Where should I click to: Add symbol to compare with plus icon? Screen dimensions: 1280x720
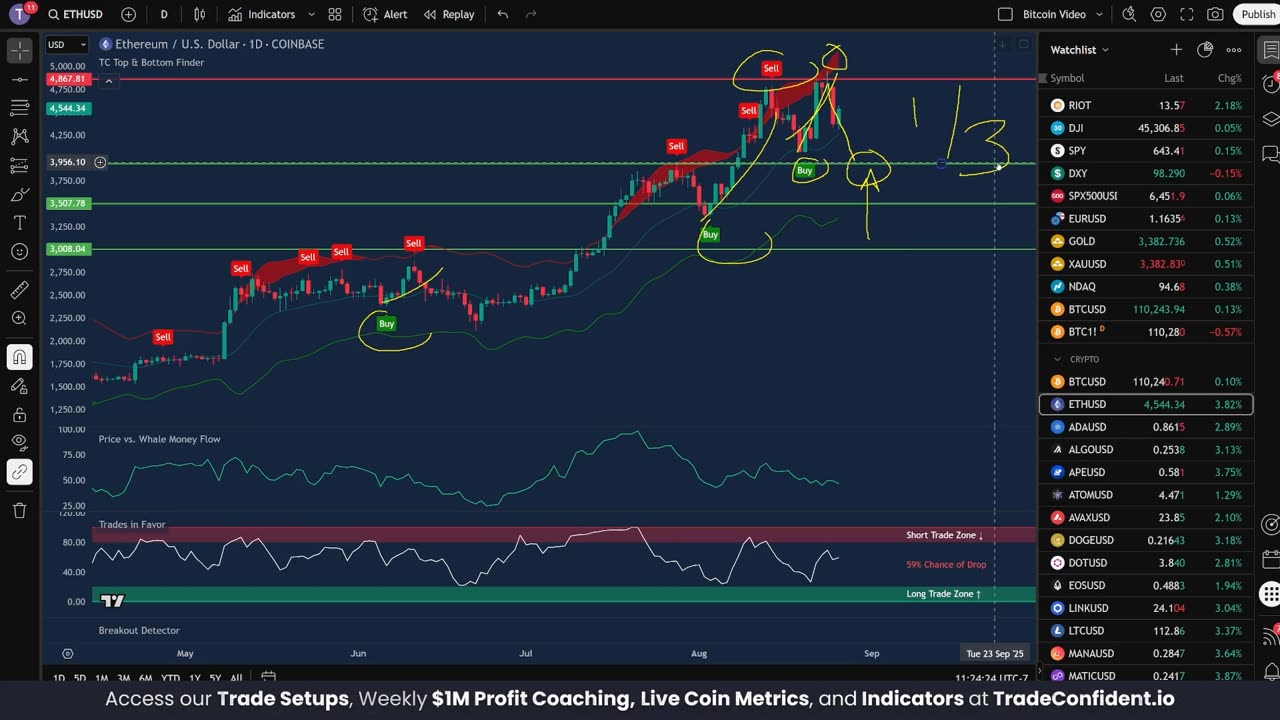[x=128, y=14]
